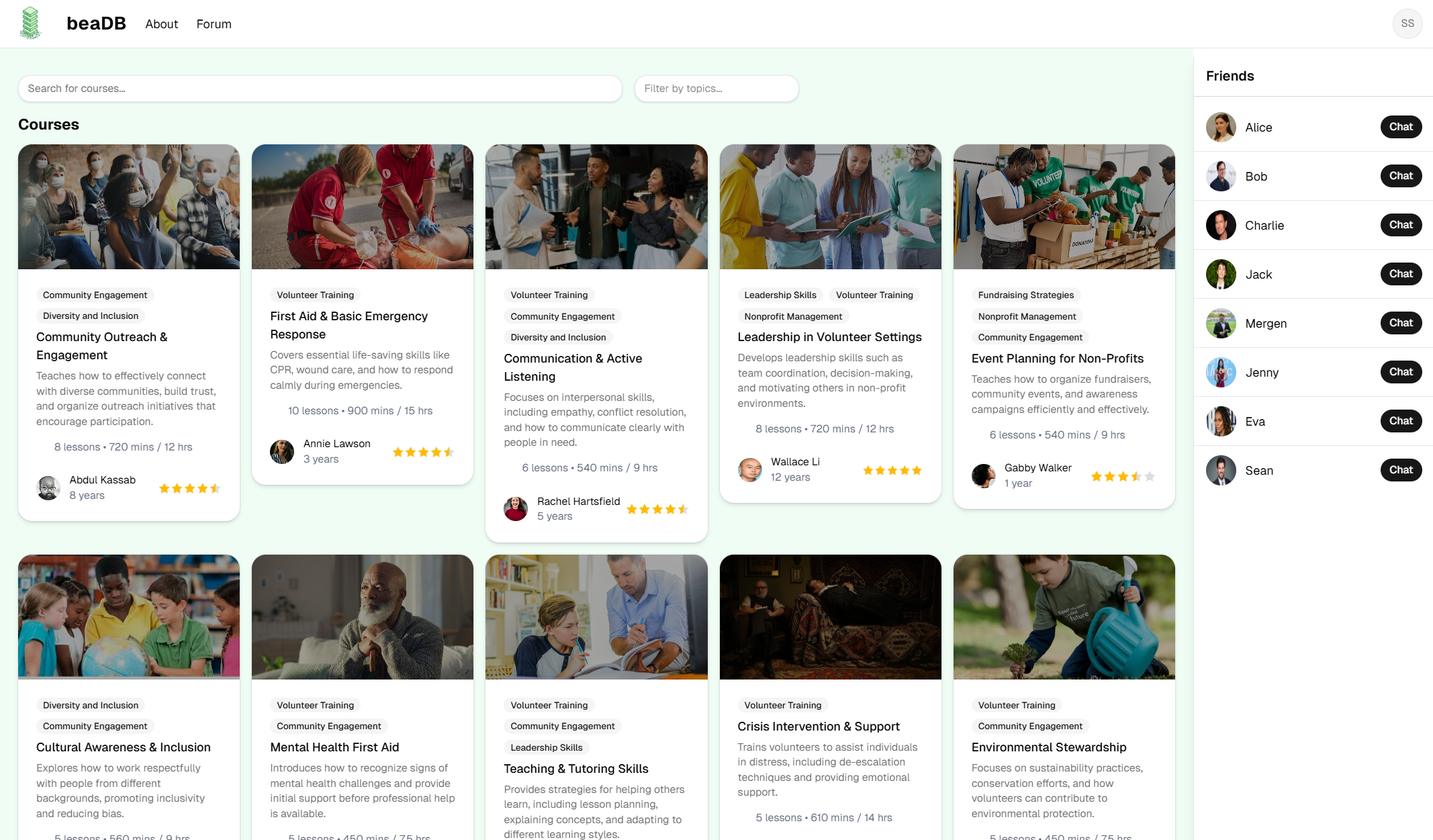Open the SS user profile avatar
Viewport: 1433px width, 840px height.
tap(1407, 24)
